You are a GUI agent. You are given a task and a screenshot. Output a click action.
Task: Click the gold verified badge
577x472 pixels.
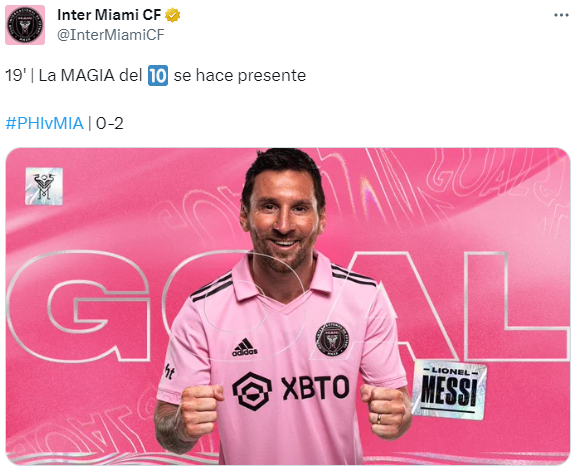[172, 15]
